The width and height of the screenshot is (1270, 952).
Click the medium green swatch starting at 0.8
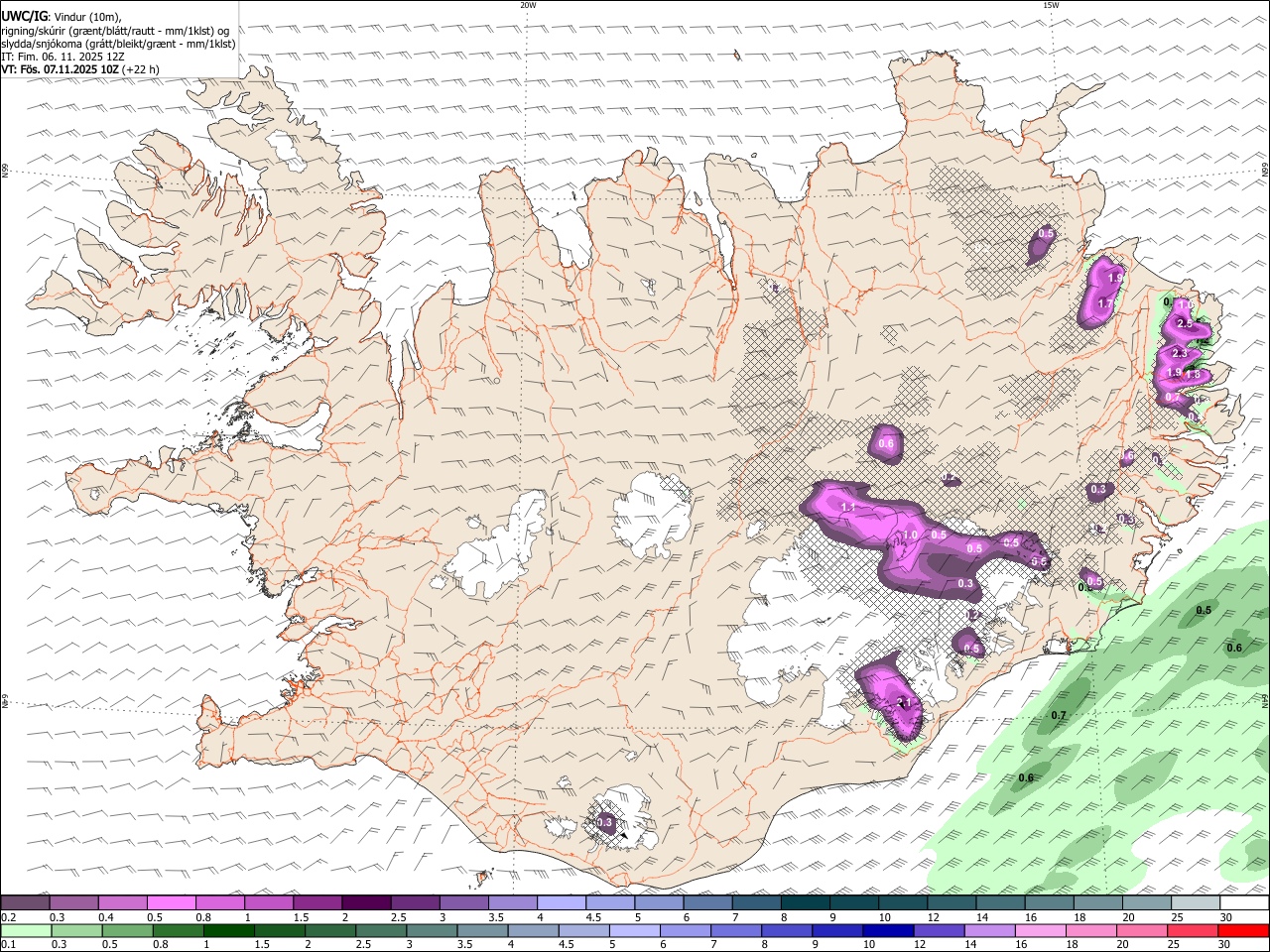(x=178, y=930)
